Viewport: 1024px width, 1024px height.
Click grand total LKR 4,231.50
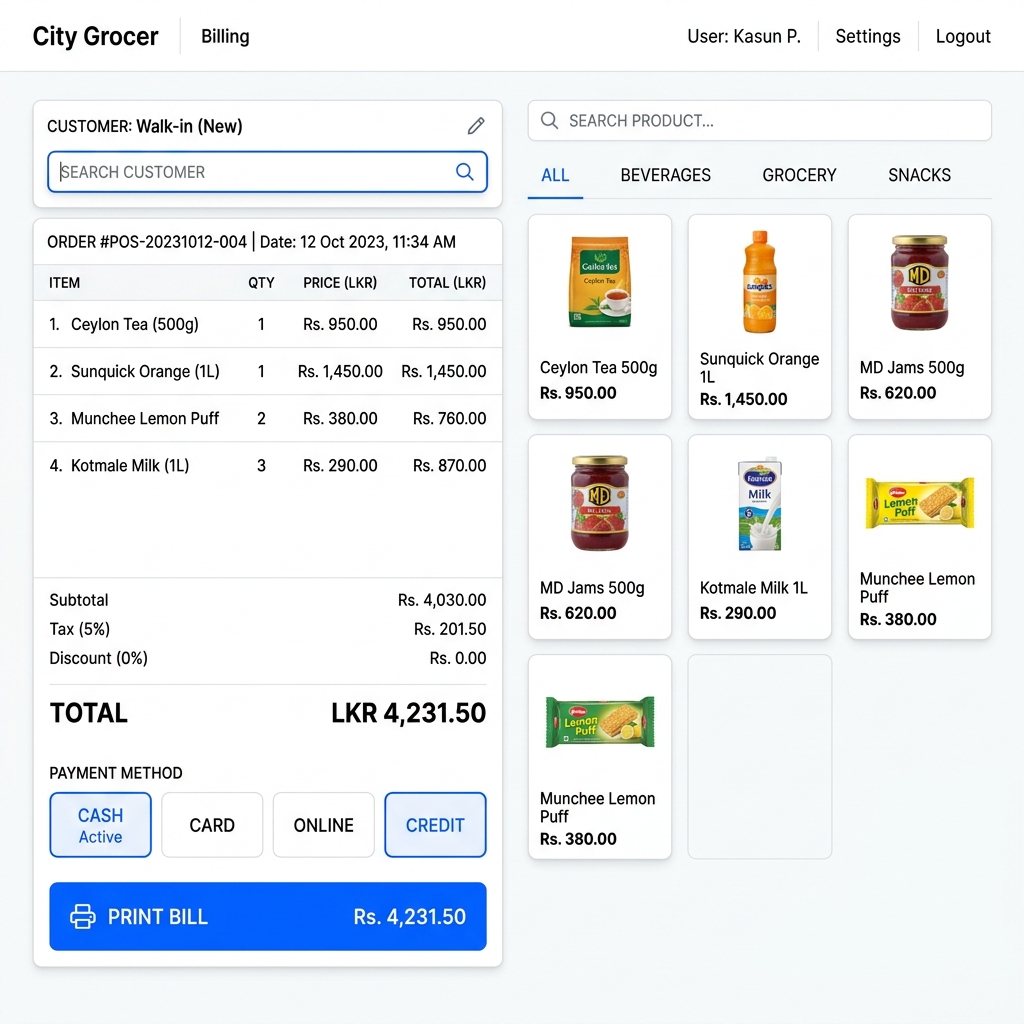pyautogui.click(x=408, y=712)
